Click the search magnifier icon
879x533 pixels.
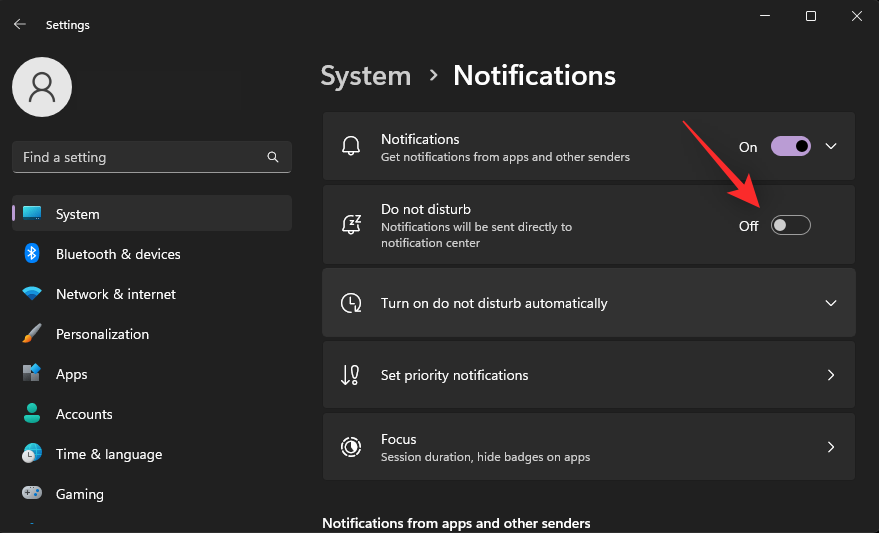[x=273, y=157]
